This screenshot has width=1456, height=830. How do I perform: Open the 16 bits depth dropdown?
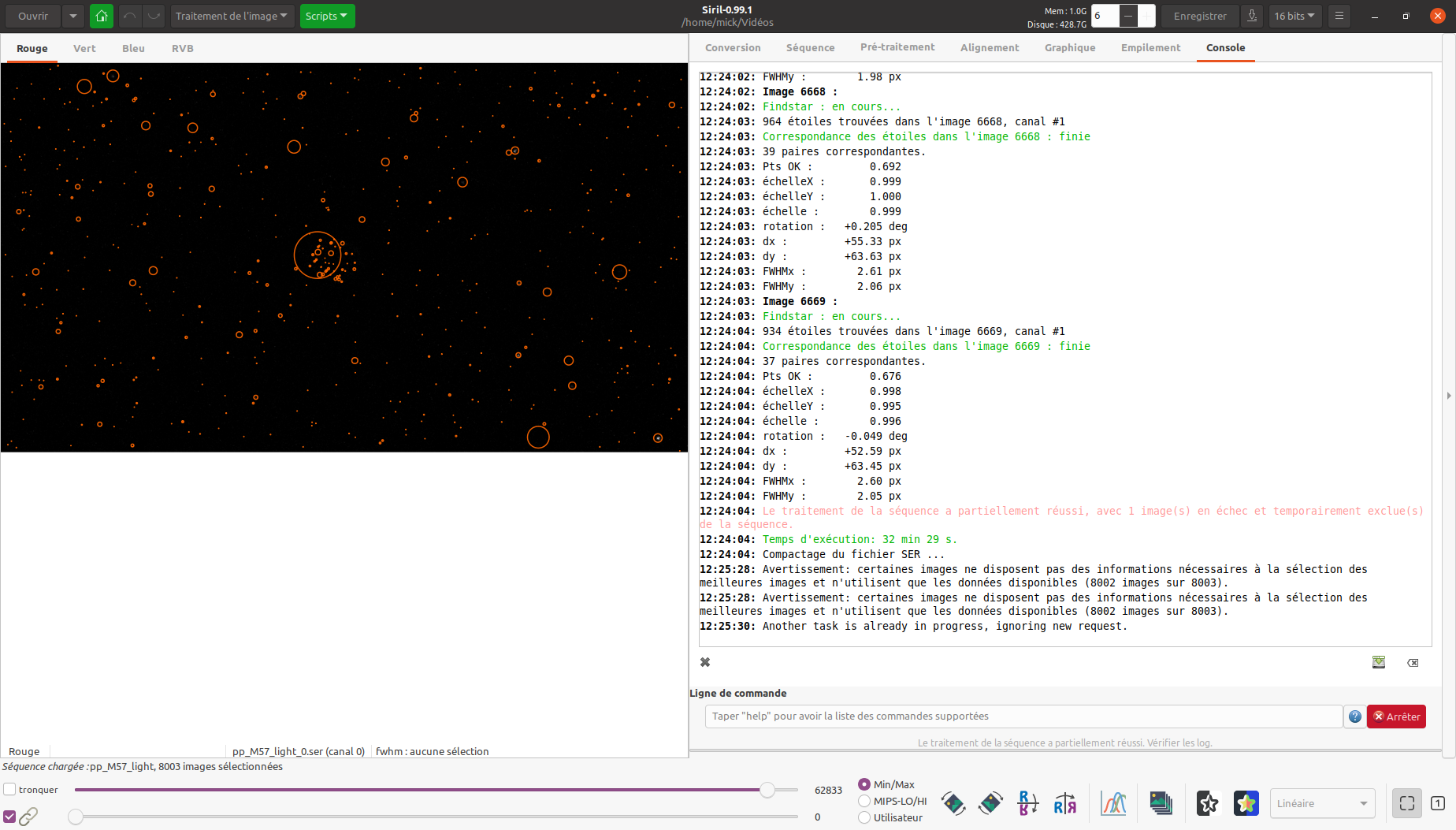coord(1294,16)
